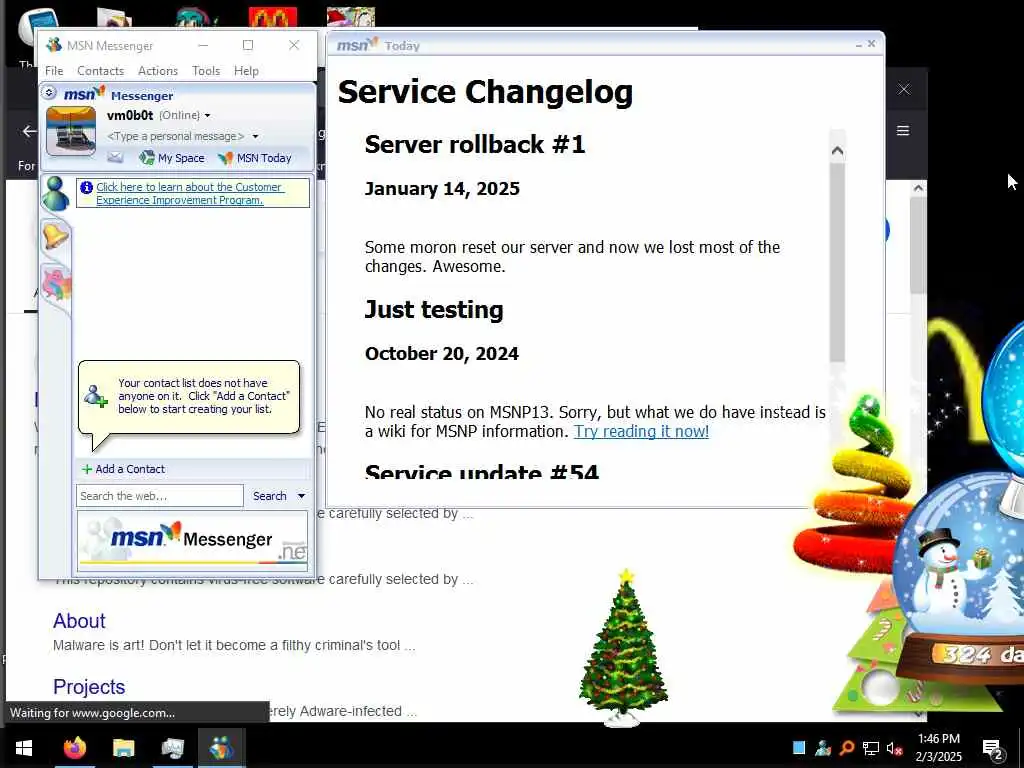Click the MSN Messenger banner ad
Viewport: 1024px width, 768px height.
[193, 539]
